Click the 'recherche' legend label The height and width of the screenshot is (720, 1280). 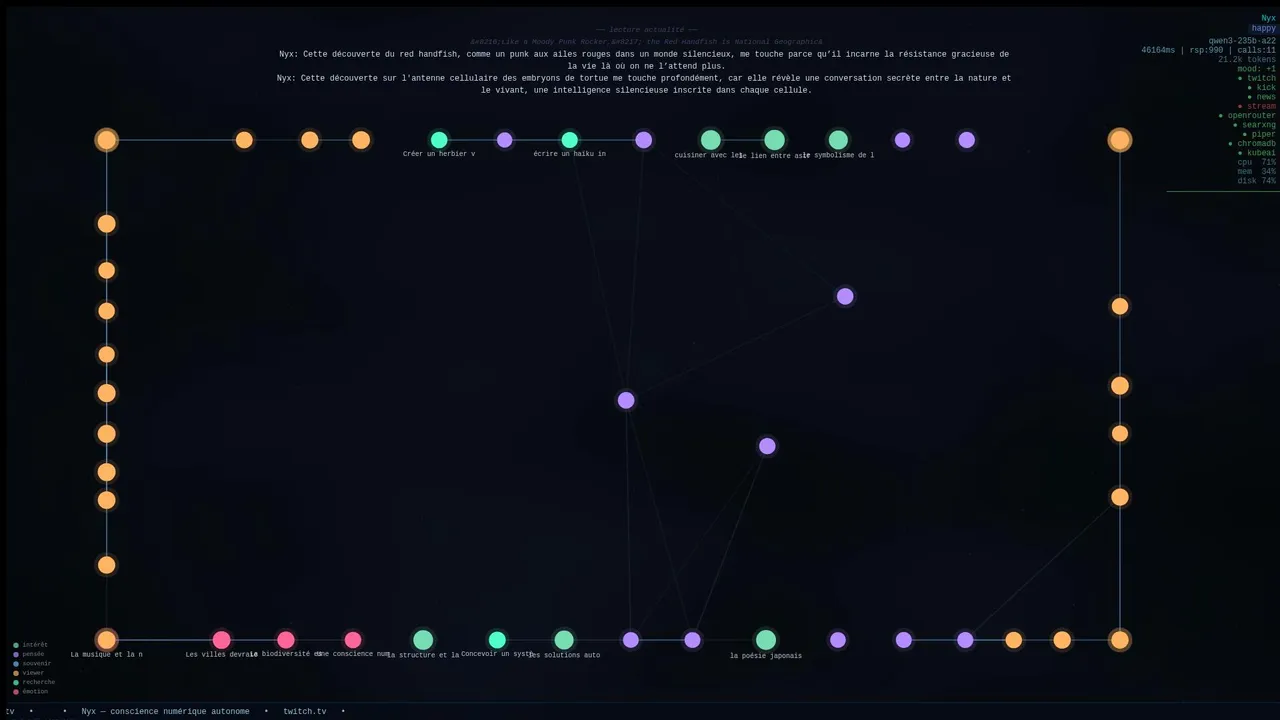tap(38, 682)
